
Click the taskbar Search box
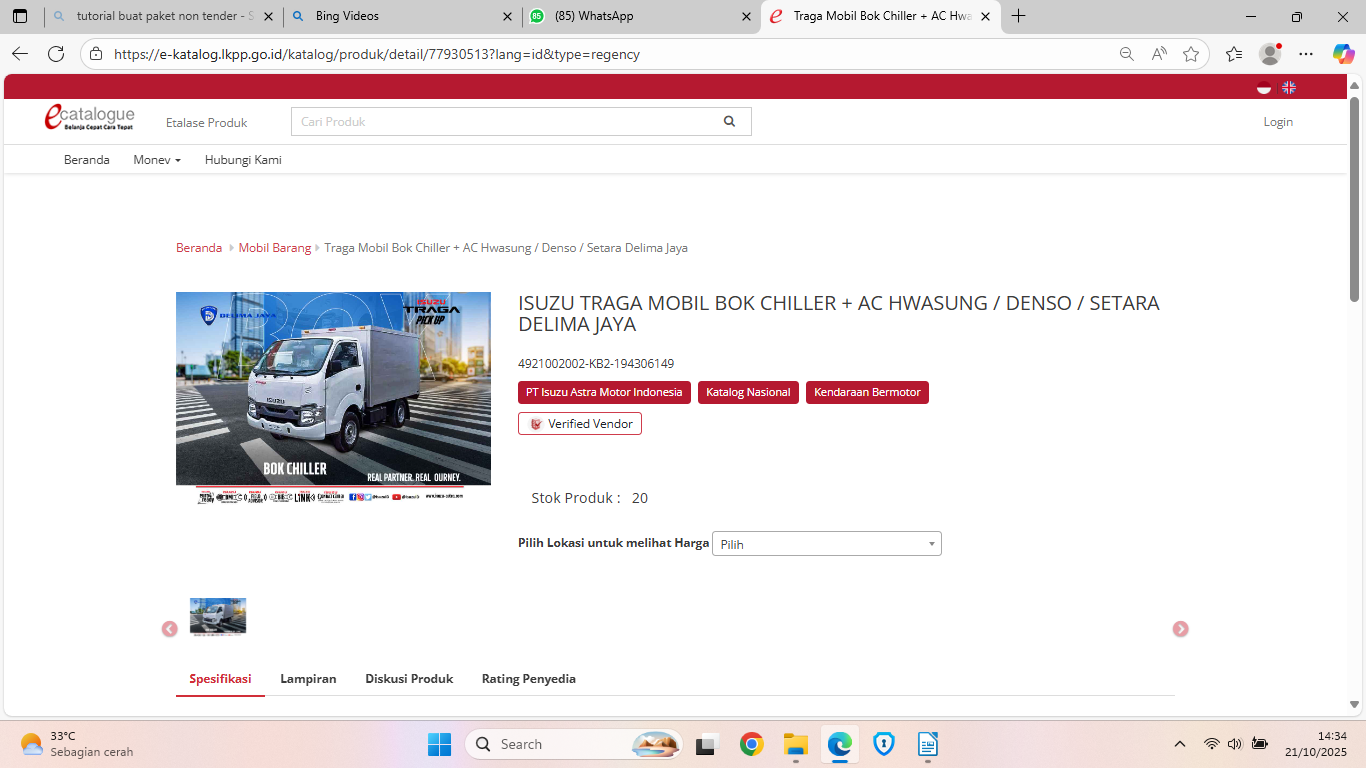(574, 744)
